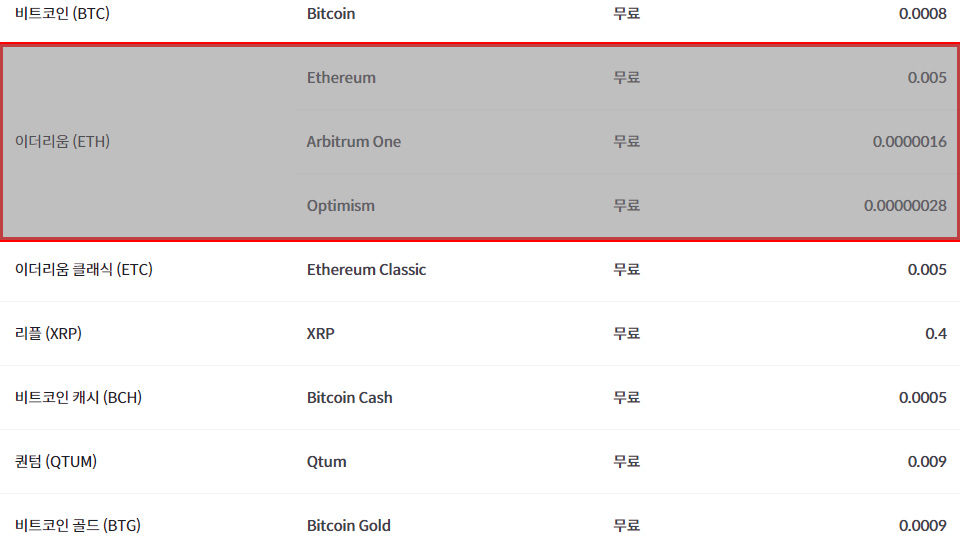
Task: Click the 무료 deposit fee in the Arbitrum One row
Action: (627, 142)
